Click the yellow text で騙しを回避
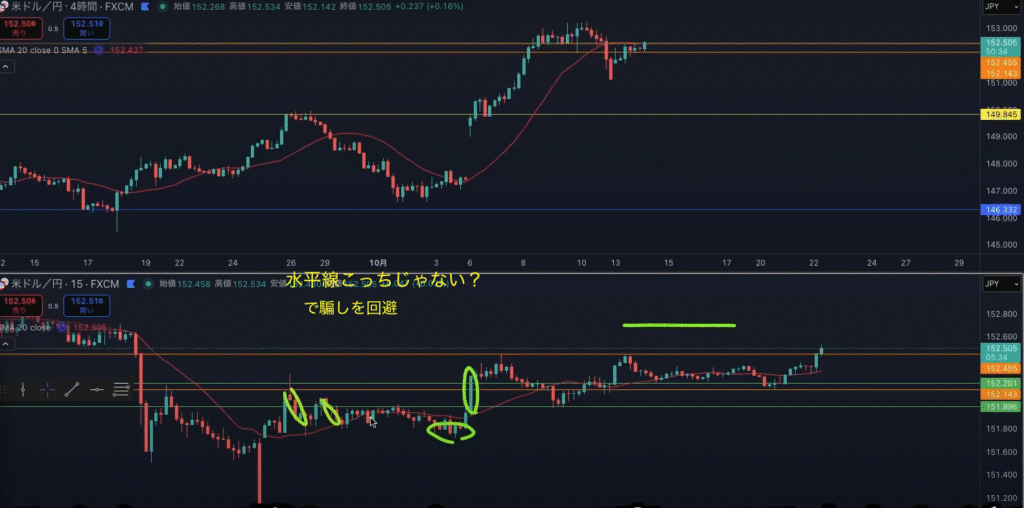1024x508 pixels. click(x=351, y=308)
